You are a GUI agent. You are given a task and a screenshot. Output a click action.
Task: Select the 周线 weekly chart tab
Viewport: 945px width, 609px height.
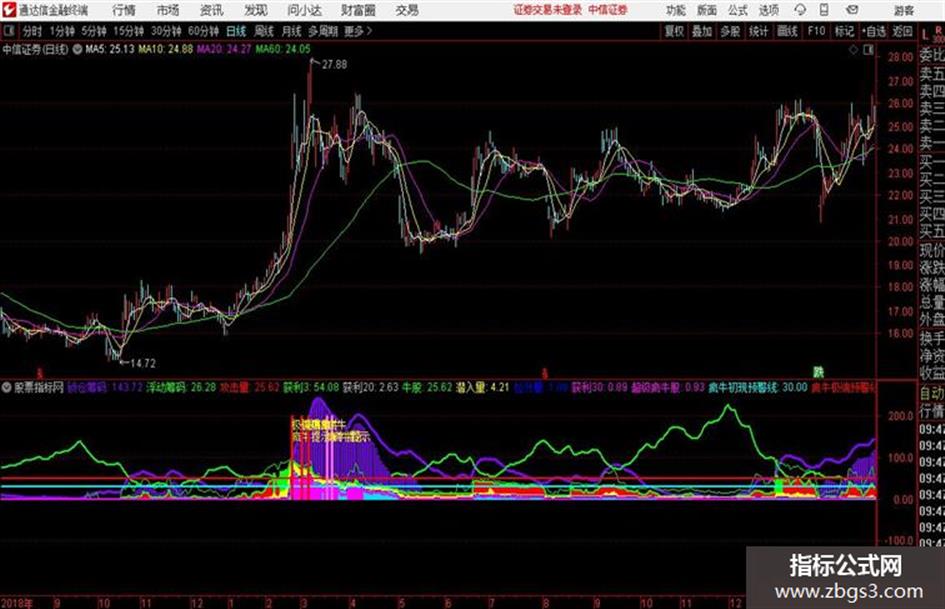[x=264, y=31]
